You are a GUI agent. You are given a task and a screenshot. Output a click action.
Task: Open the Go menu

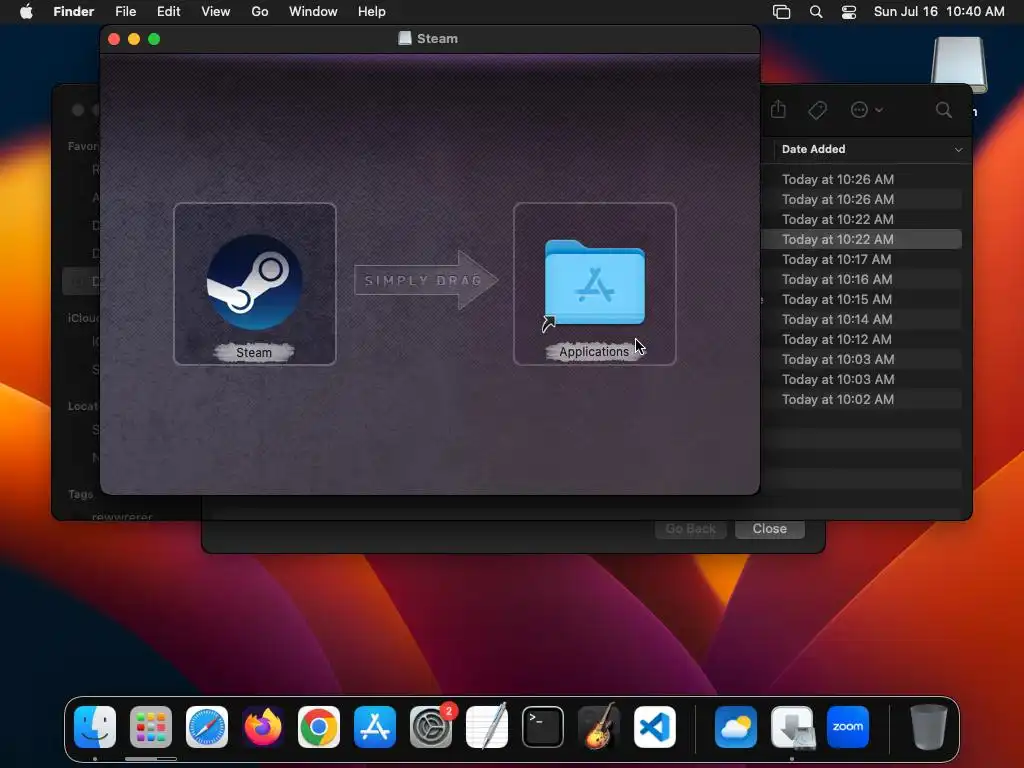tap(260, 12)
